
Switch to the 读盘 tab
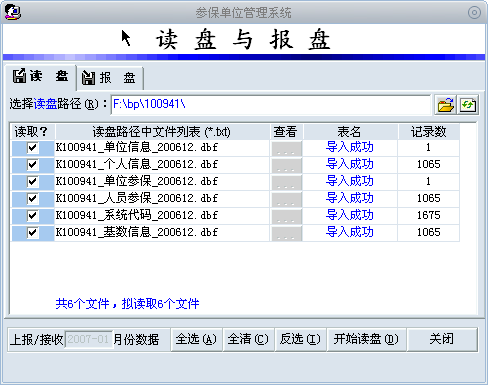[x=41, y=76]
